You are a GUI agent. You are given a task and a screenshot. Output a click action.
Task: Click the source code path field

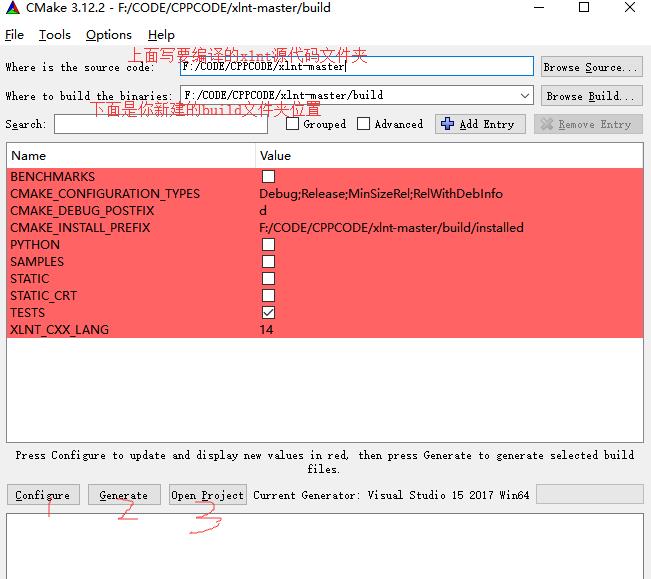point(357,66)
